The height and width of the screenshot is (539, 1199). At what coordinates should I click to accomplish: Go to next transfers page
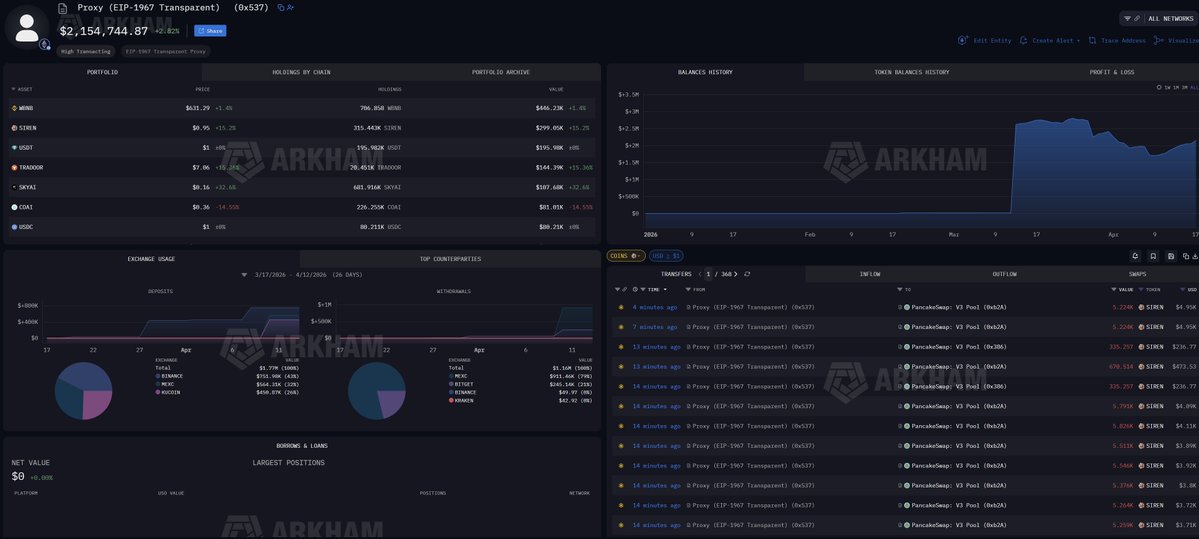click(736, 274)
